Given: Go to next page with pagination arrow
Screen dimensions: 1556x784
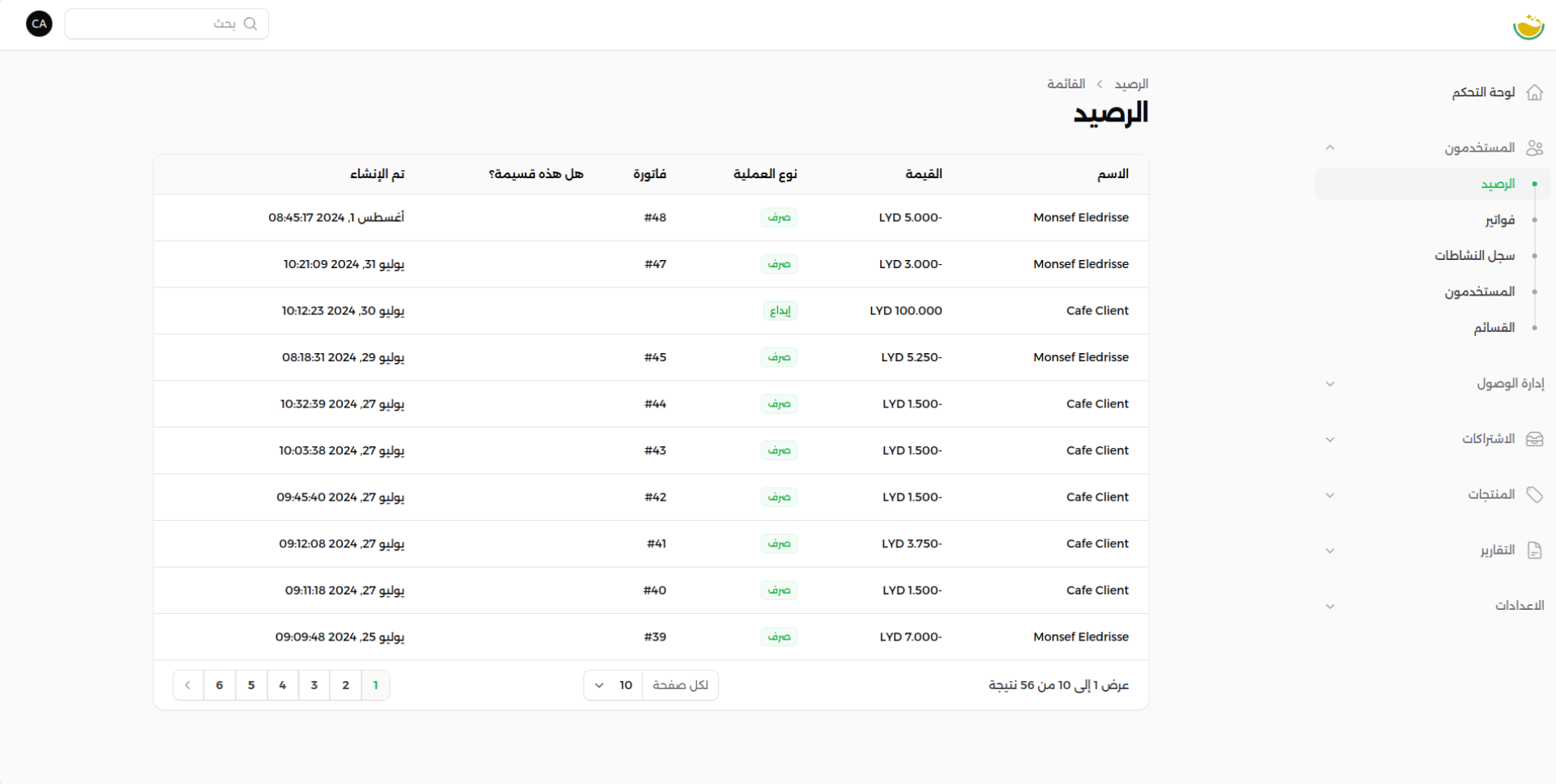Looking at the screenshot, I should pos(188,685).
